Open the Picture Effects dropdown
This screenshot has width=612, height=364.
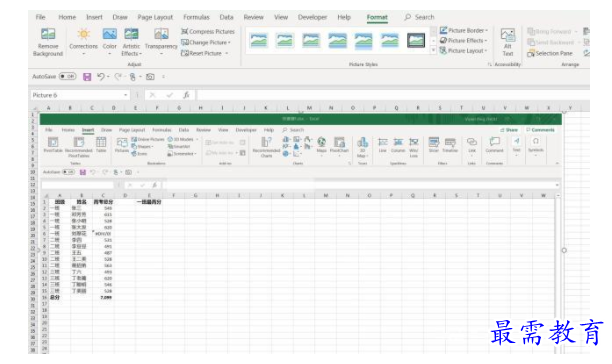(463, 41)
